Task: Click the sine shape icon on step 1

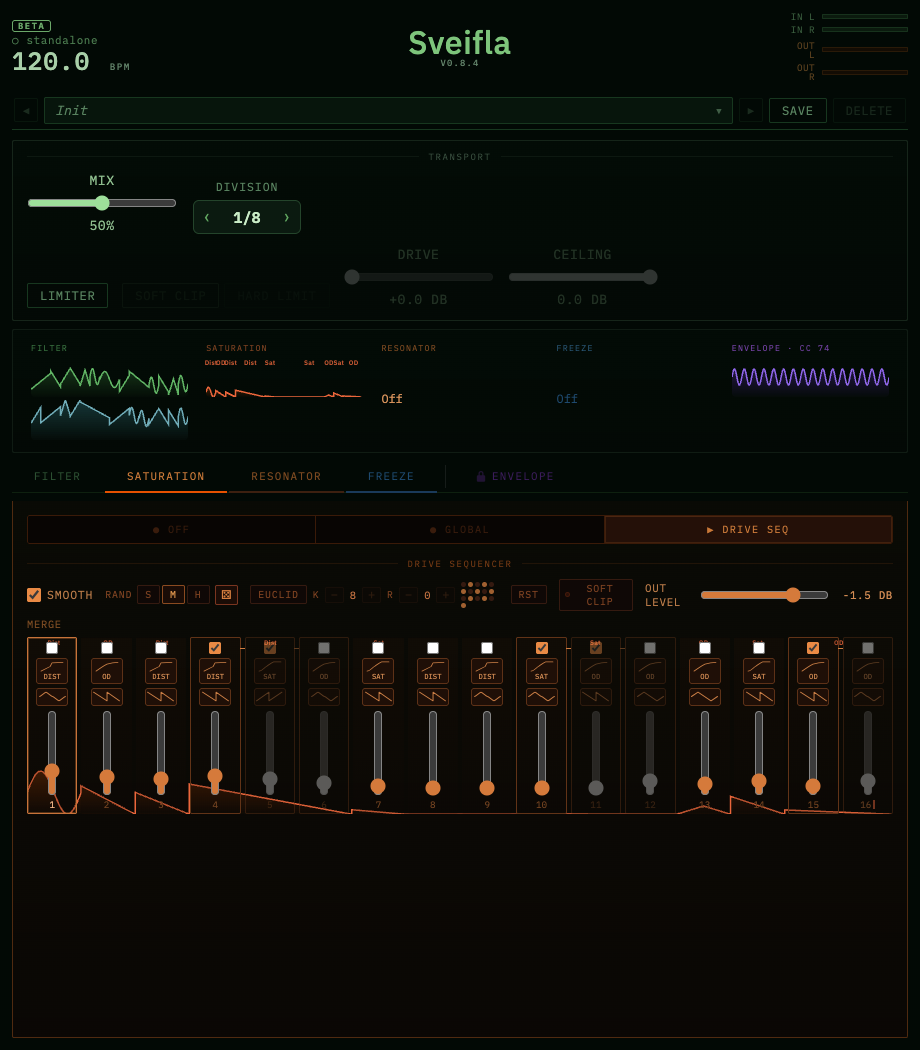Action: point(52,697)
